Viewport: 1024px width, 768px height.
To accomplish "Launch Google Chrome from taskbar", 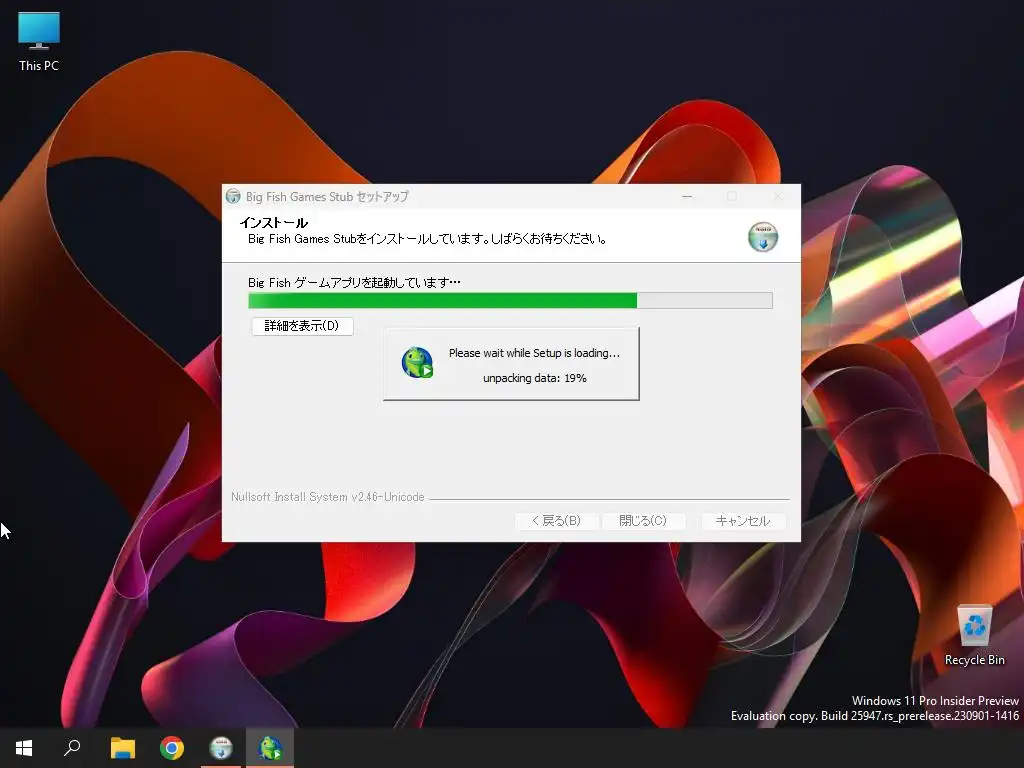I will tap(172, 748).
